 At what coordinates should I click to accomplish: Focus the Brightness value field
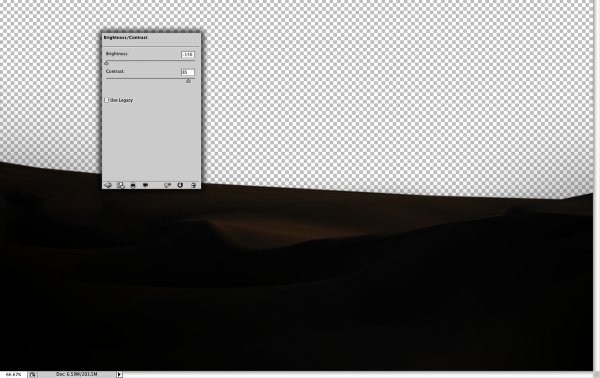coord(188,55)
